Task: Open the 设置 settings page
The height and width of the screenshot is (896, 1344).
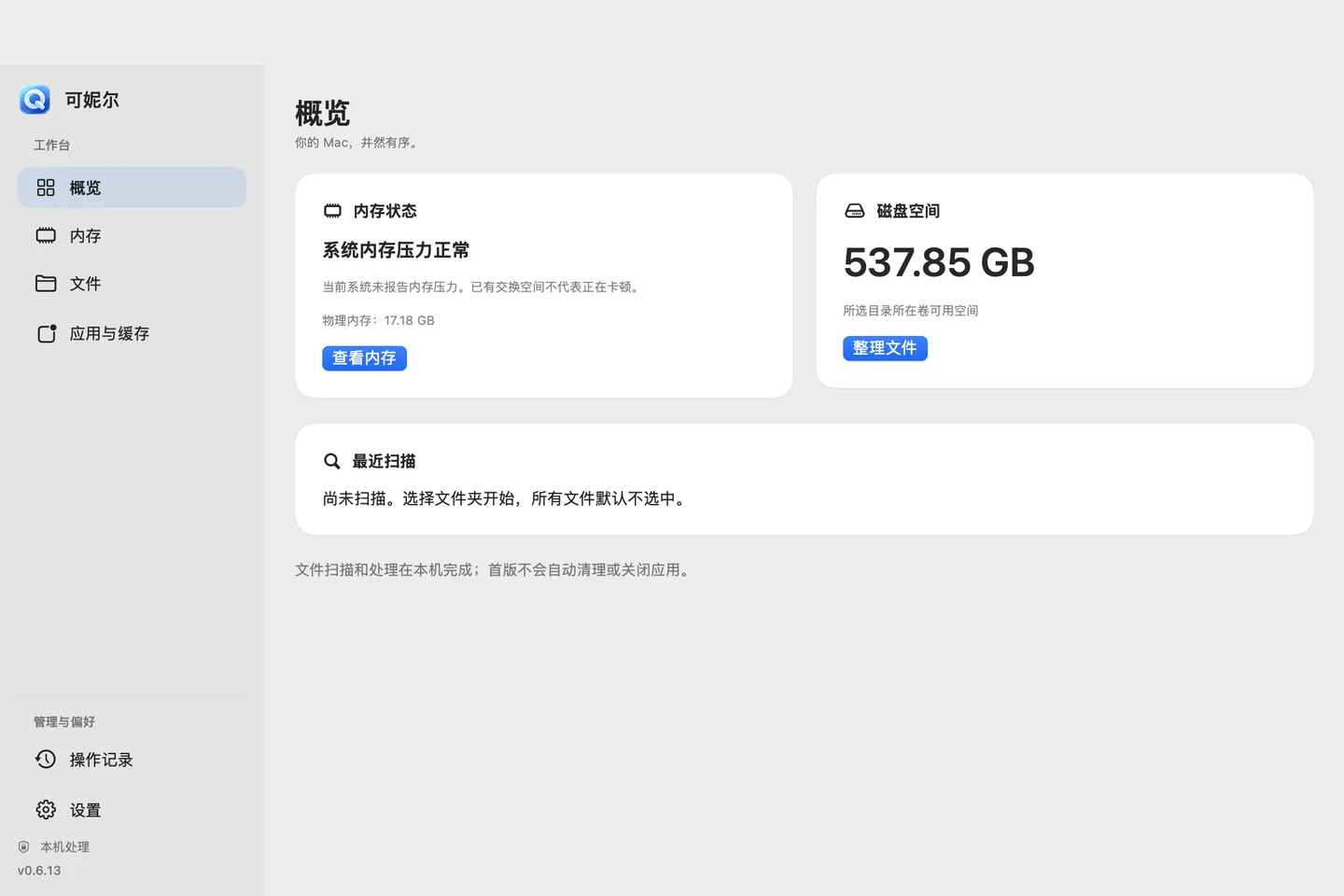Action: (132, 809)
